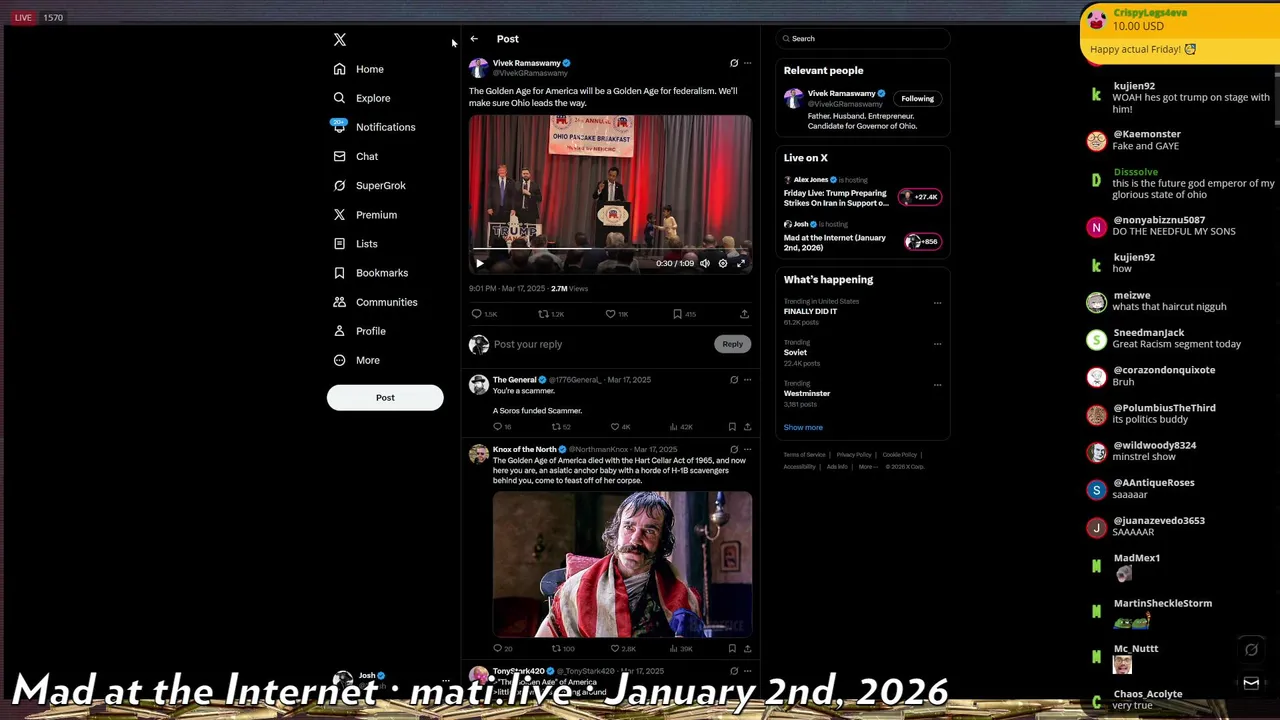Open Terms of Service link
The image size is (1280, 720).
pyautogui.click(x=805, y=455)
